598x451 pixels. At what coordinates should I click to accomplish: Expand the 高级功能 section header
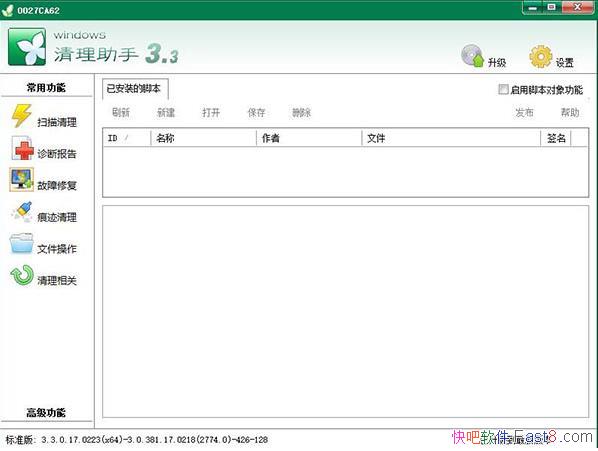46,412
